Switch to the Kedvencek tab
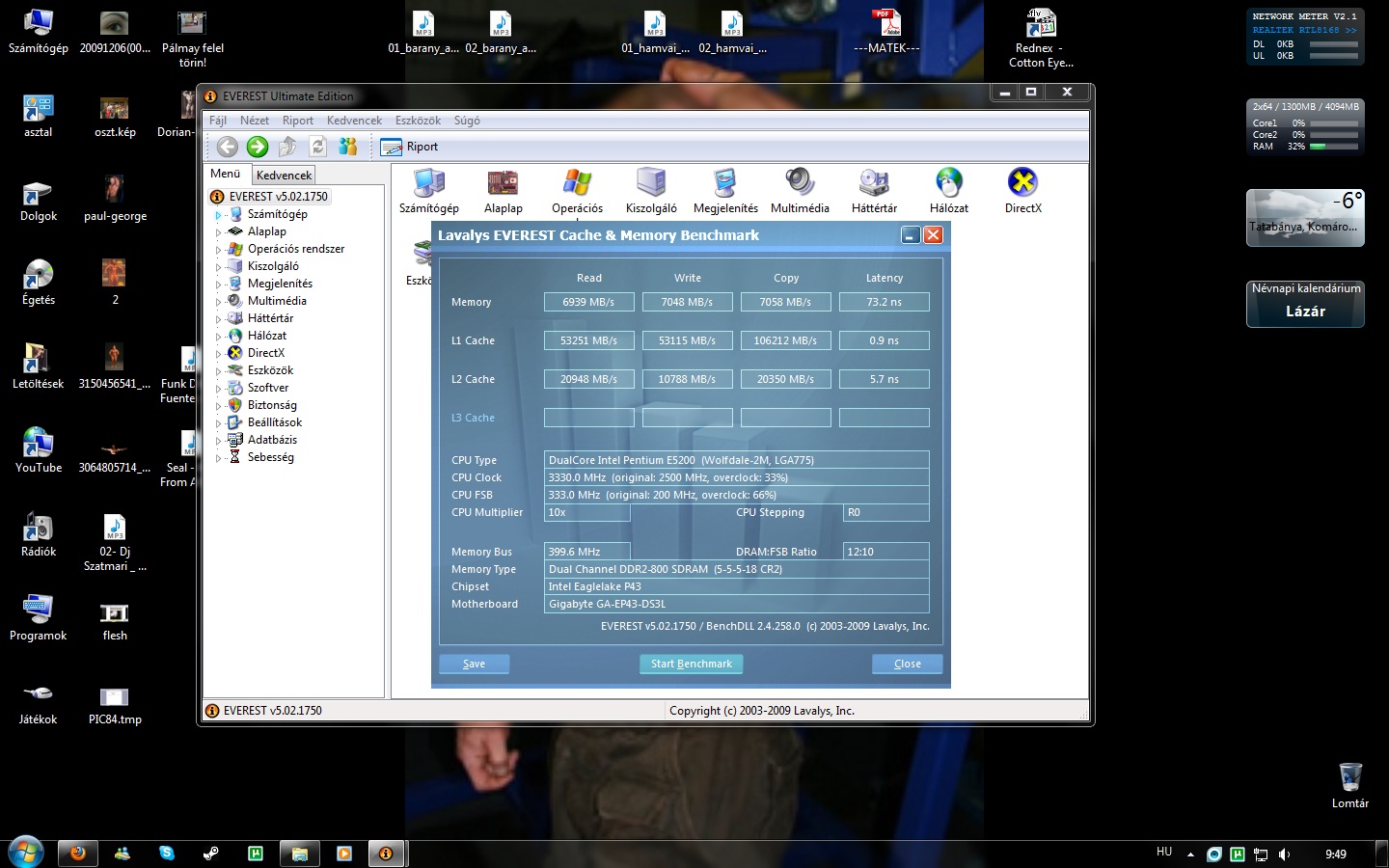Screen dimensions: 1389x868 pos(284,175)
